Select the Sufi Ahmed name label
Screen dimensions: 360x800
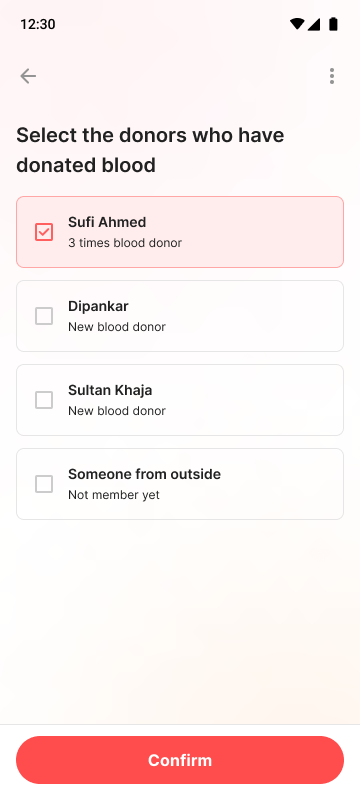107,222
